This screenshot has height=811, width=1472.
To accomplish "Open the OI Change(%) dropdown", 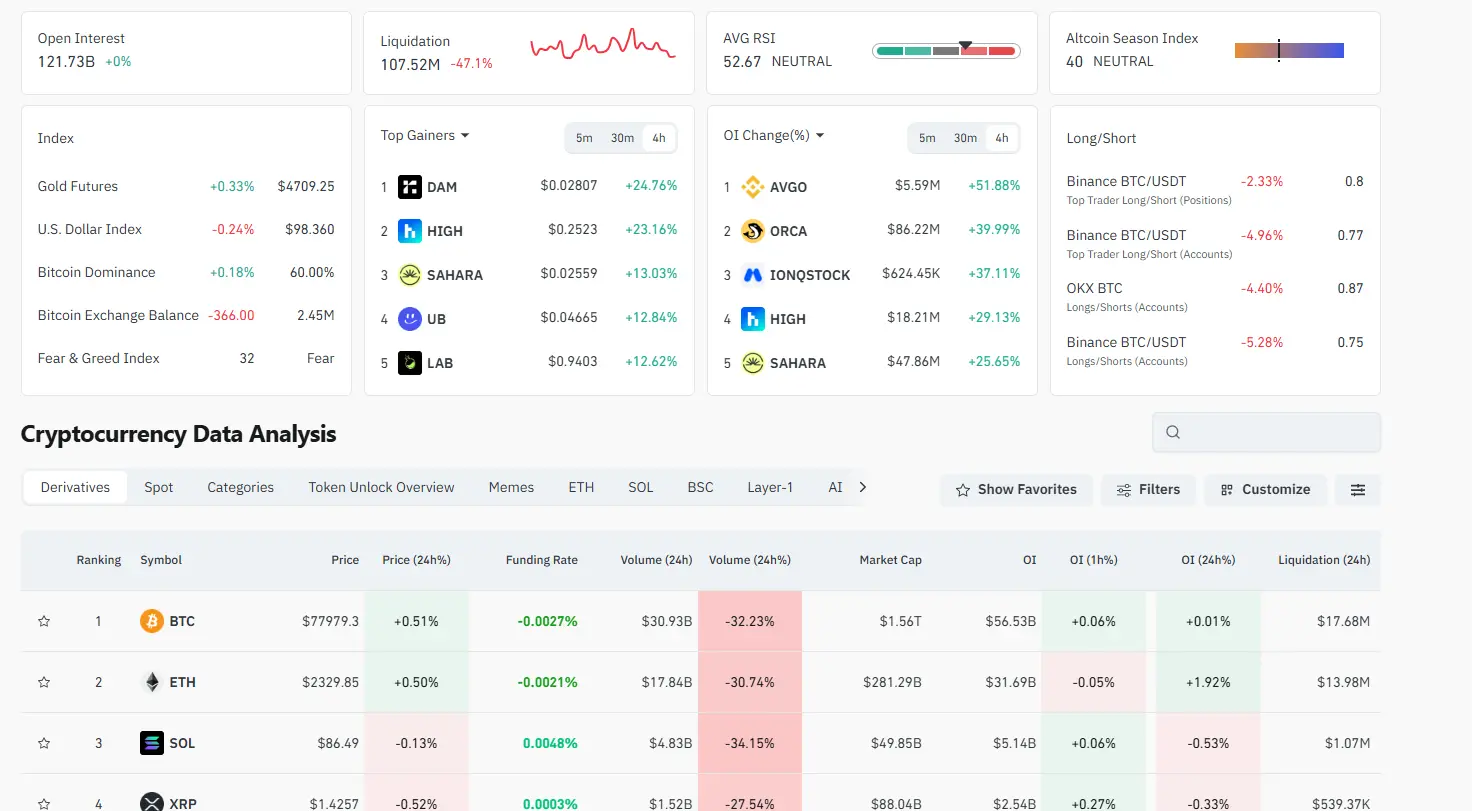I will tap(774, 135).
